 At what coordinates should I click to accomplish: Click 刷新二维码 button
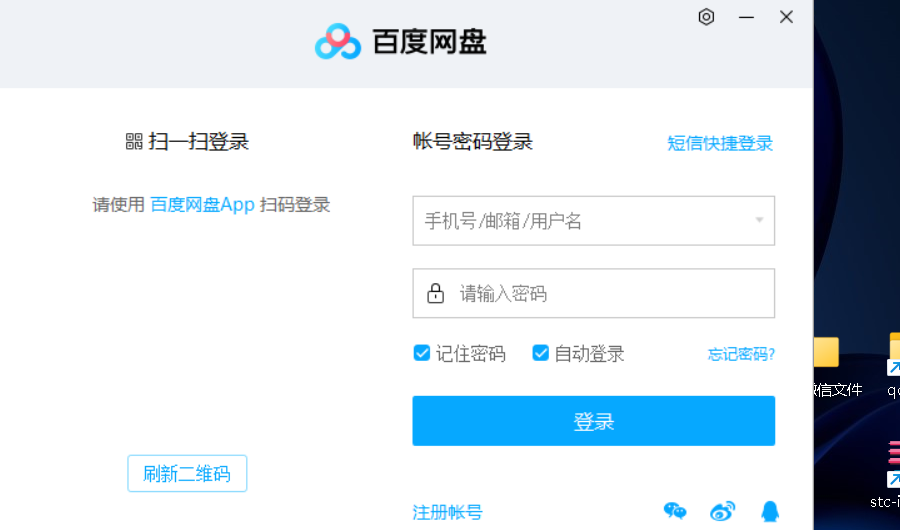[187, 473]
